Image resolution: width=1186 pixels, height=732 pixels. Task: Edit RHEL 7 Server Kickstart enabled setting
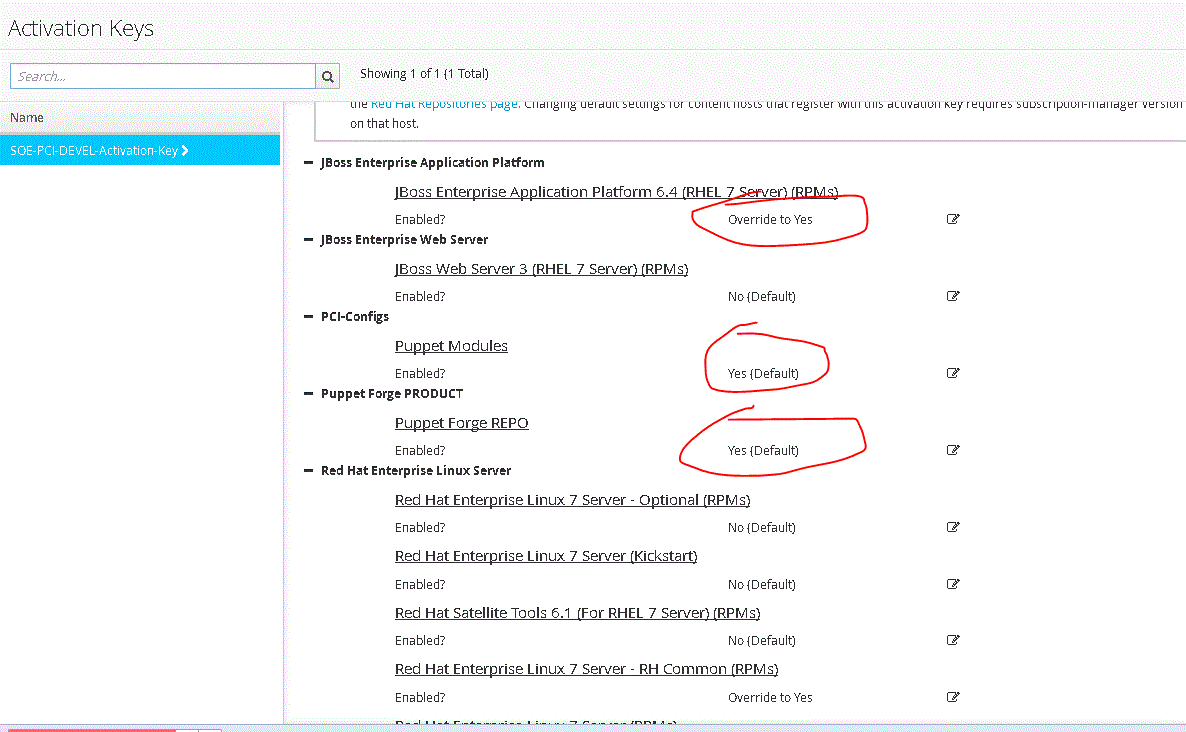click(x=953, y=584)
